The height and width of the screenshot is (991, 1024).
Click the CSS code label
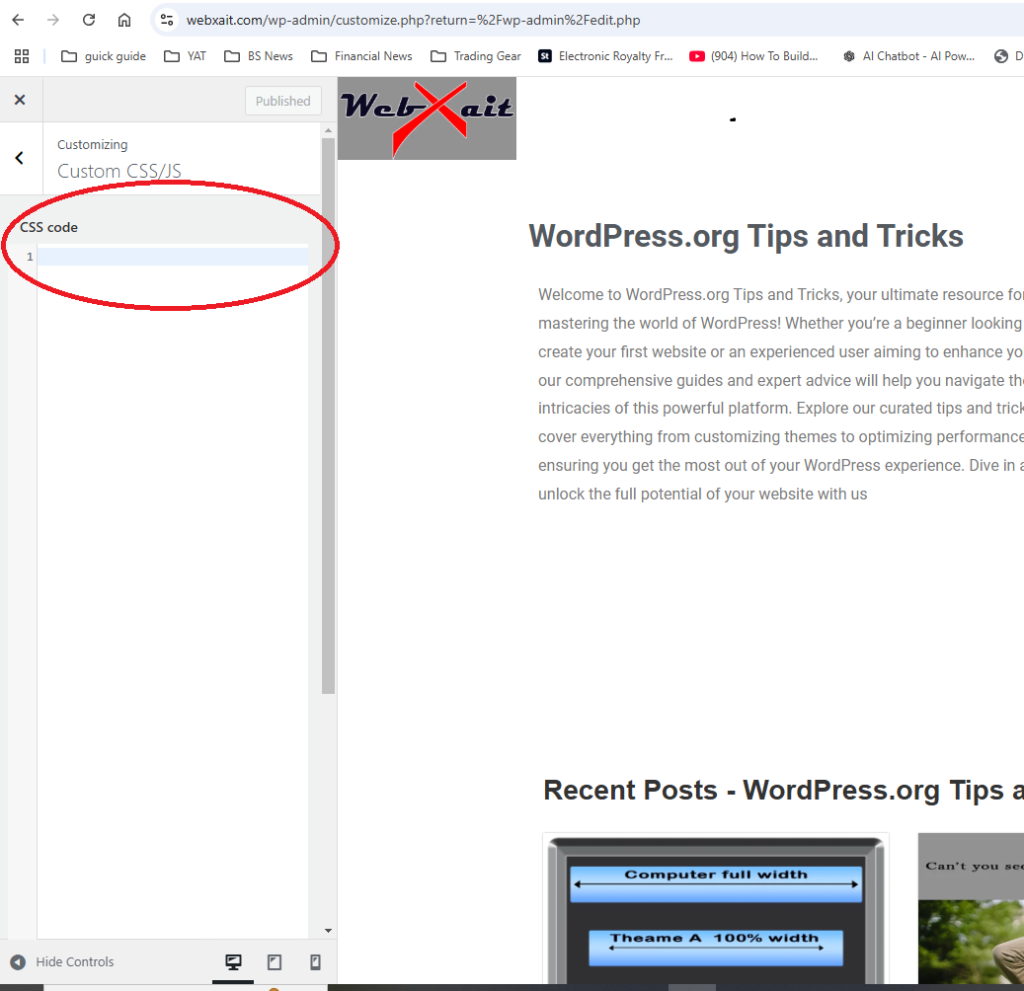click(49, 227)
